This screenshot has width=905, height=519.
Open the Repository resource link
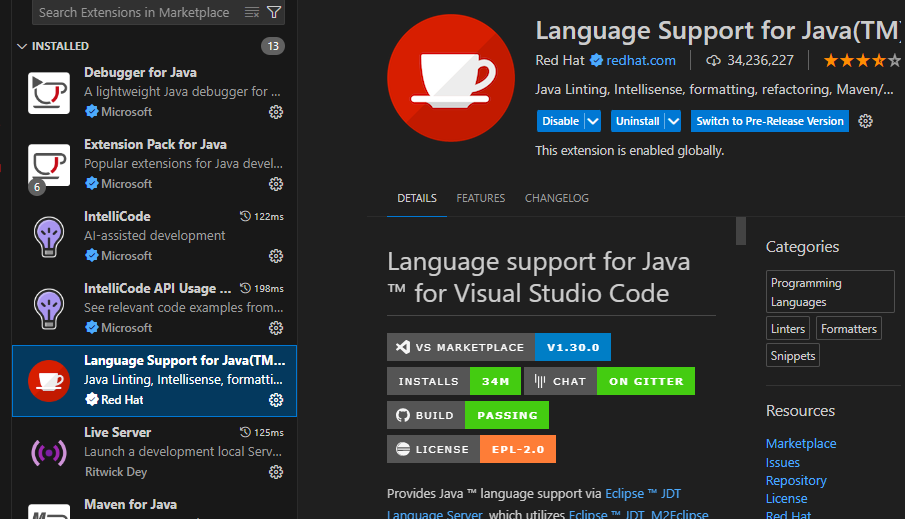pyautogui.click(x=796, y=480)
